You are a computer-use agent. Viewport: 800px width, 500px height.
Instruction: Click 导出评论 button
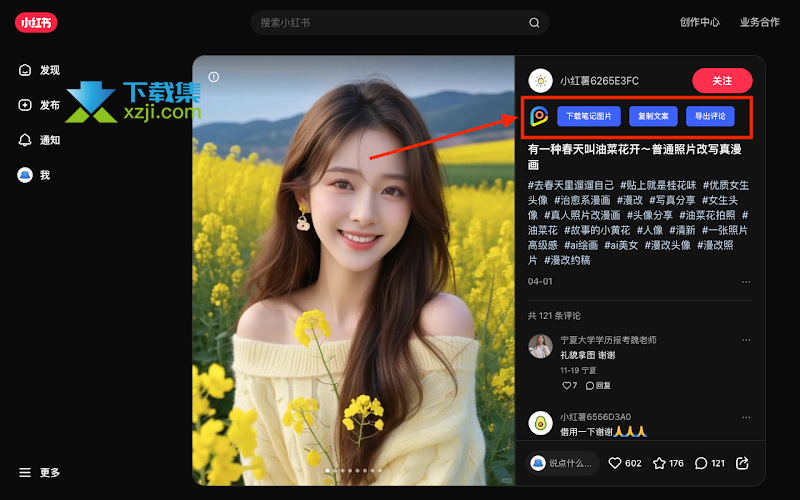click(x=710, y=116)
